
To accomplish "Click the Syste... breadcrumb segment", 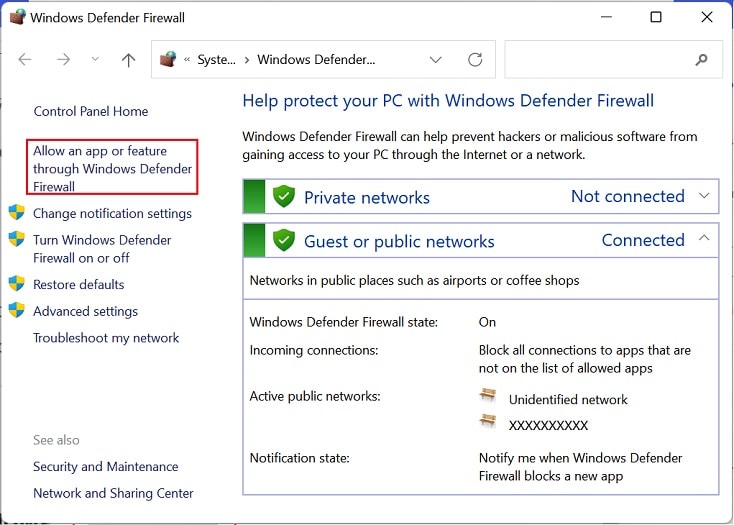I will click(x=216, y=60).
